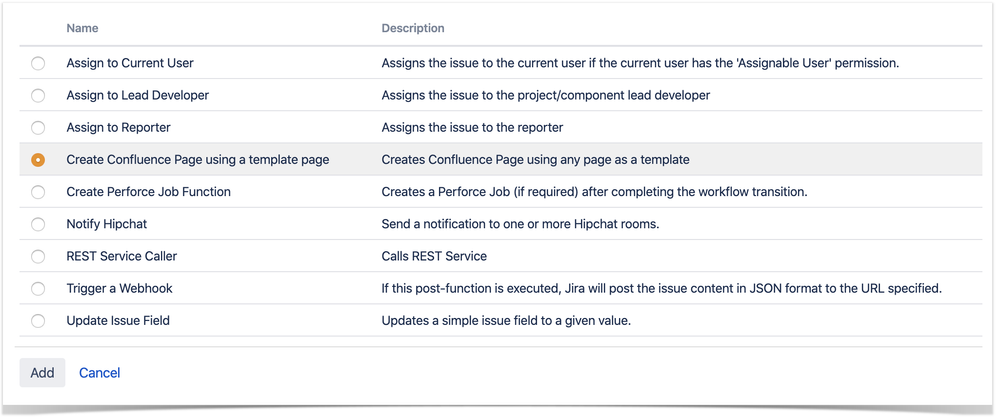Image resolution: width=999 pixels, height=419 pixels.
Task: Choose the Create Perforce Job Function radio button
Action: [x=38, y=192]
